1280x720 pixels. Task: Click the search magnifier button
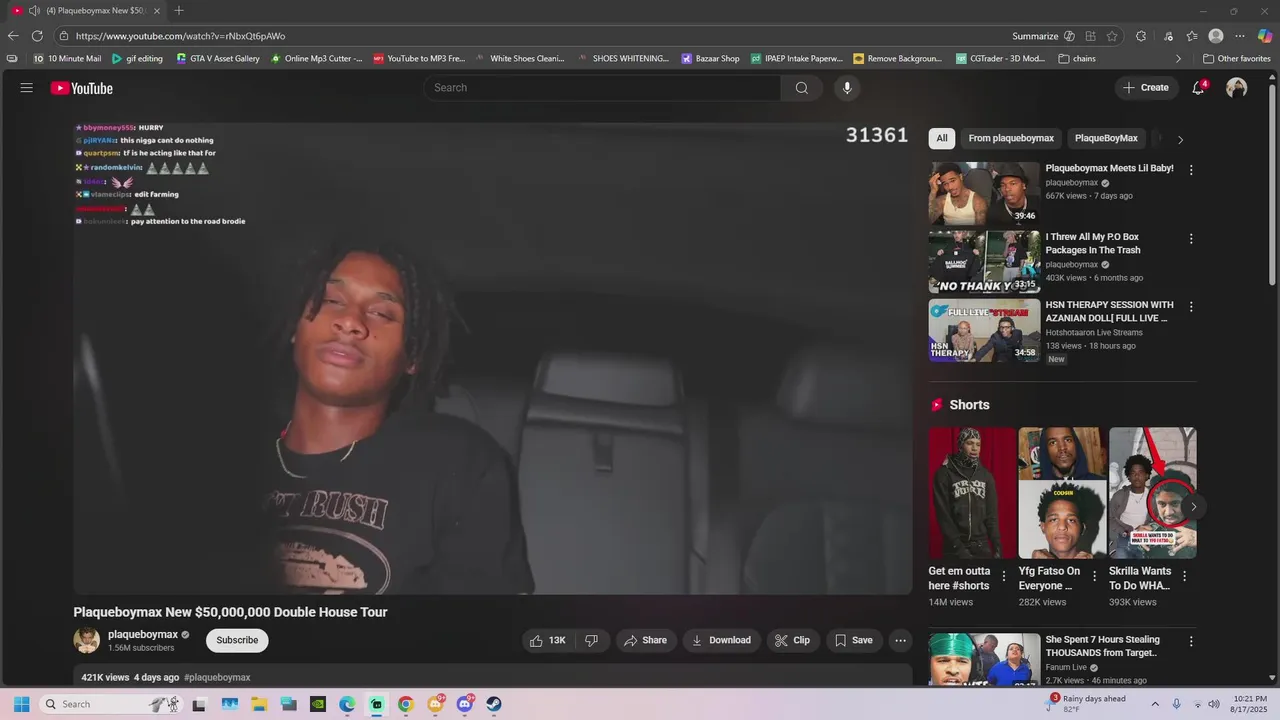tap(802, 88)
